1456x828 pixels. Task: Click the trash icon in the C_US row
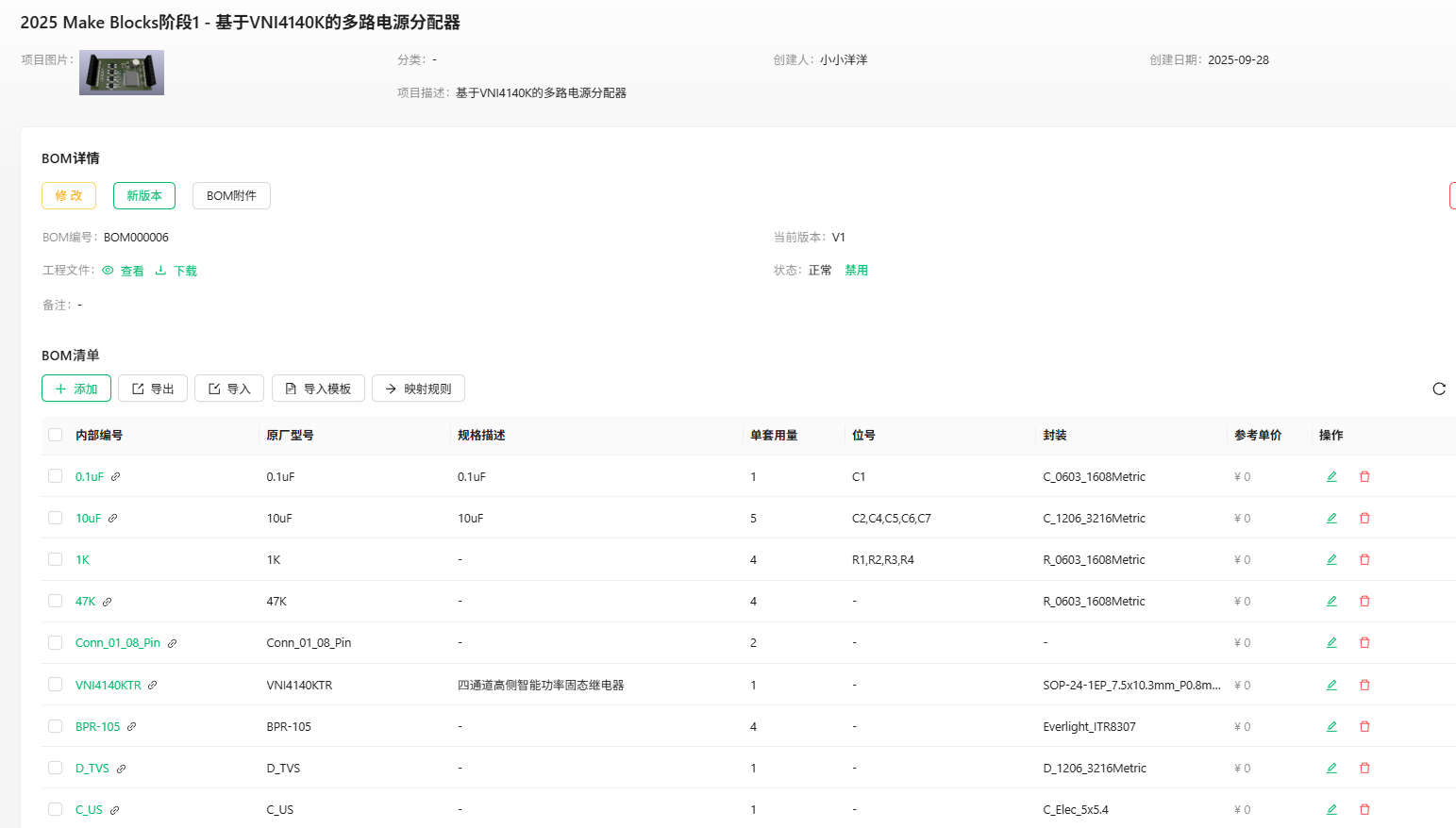(x=1364, y=810)
